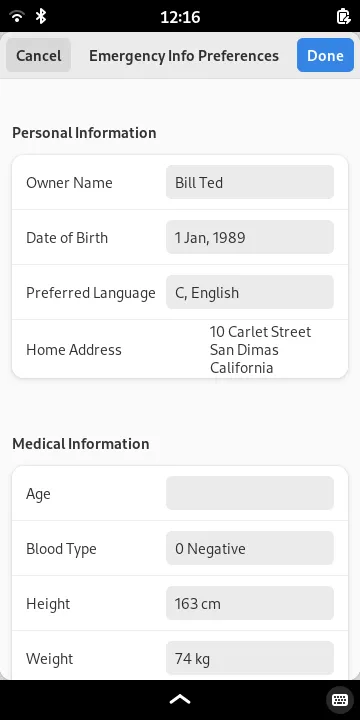Edit the Weight field showing 74 kg
The height and width of the screenshot is (720, 360).
coord(250,658)
